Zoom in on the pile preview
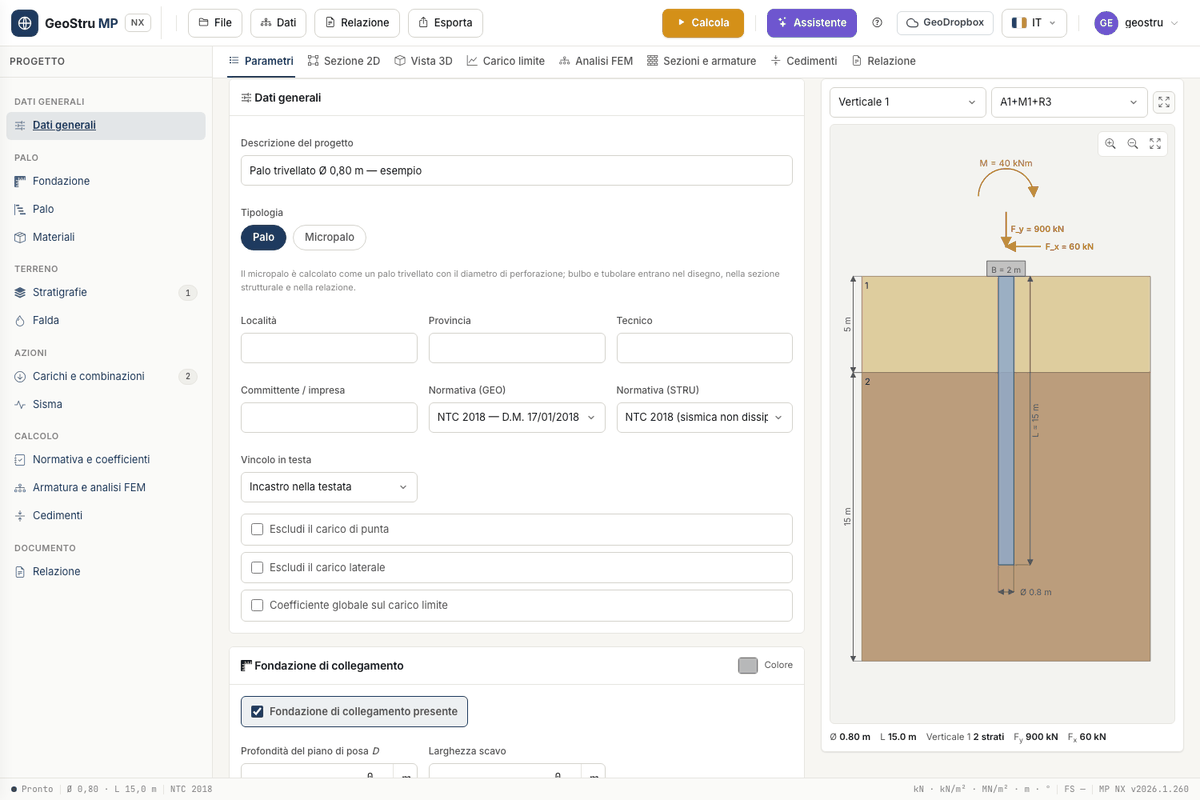The image size is (1200, 800). pos(1110,144)
